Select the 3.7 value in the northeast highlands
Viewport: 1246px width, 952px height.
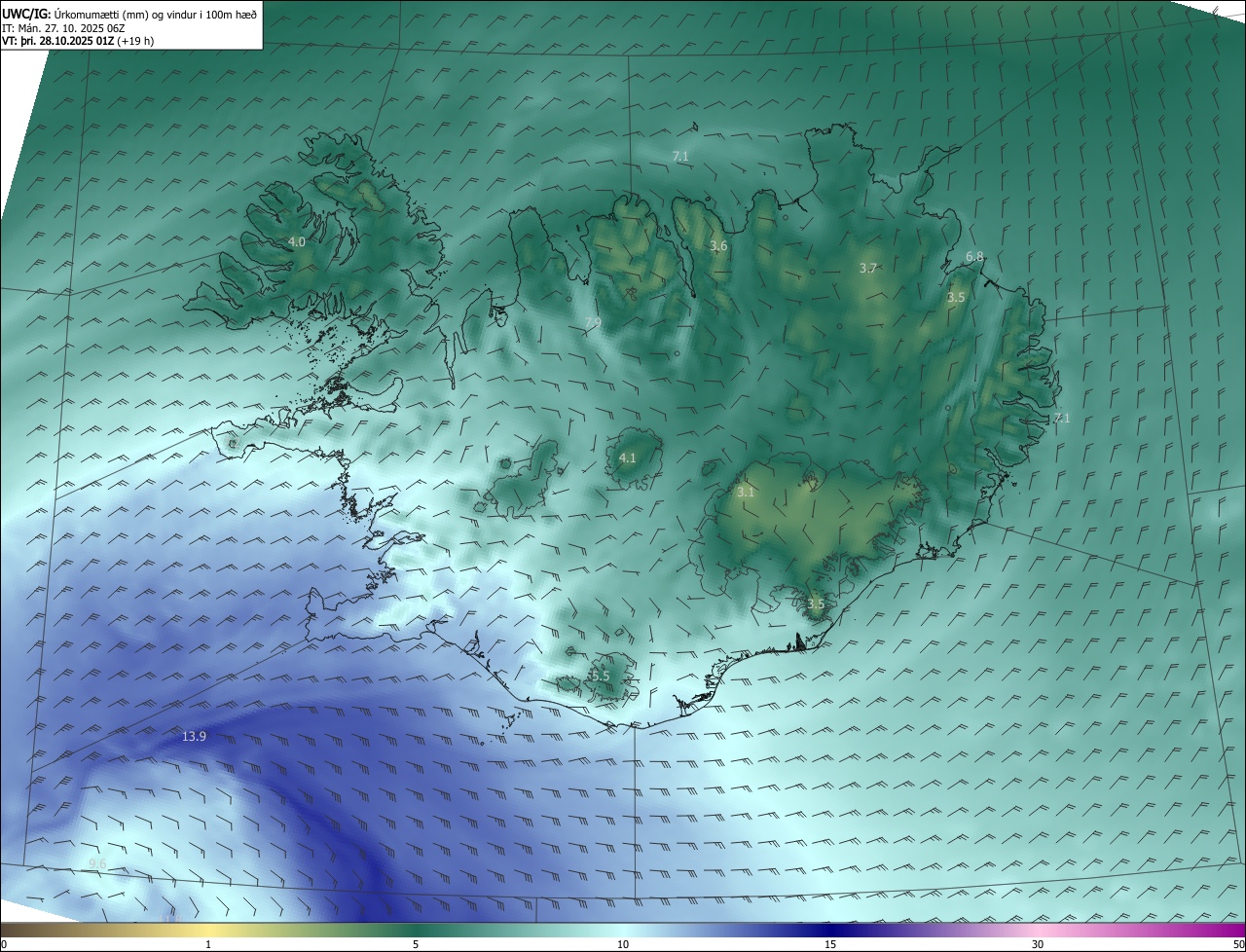click(x=868, y=268)
